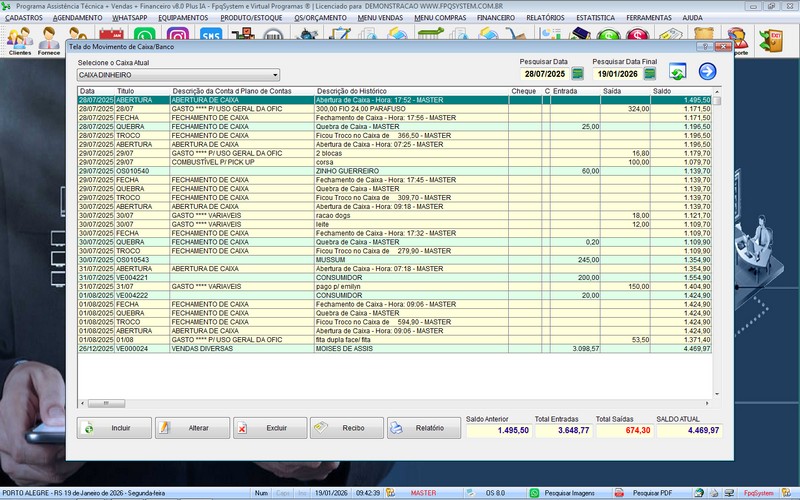Viewport: 800px width, 500px height.
Task: Click the Fornece suppliers toolbar icon
Action: (x=49, y=40)
